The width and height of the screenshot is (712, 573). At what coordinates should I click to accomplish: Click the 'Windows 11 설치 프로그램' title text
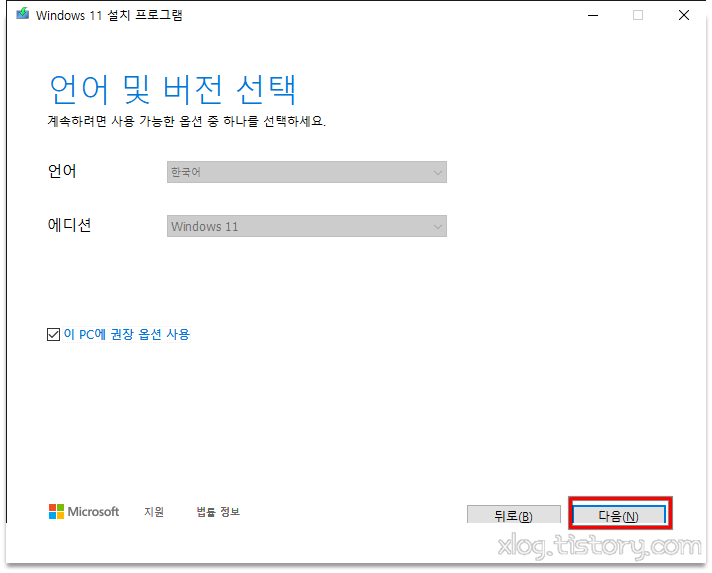(x=109, y=15)
